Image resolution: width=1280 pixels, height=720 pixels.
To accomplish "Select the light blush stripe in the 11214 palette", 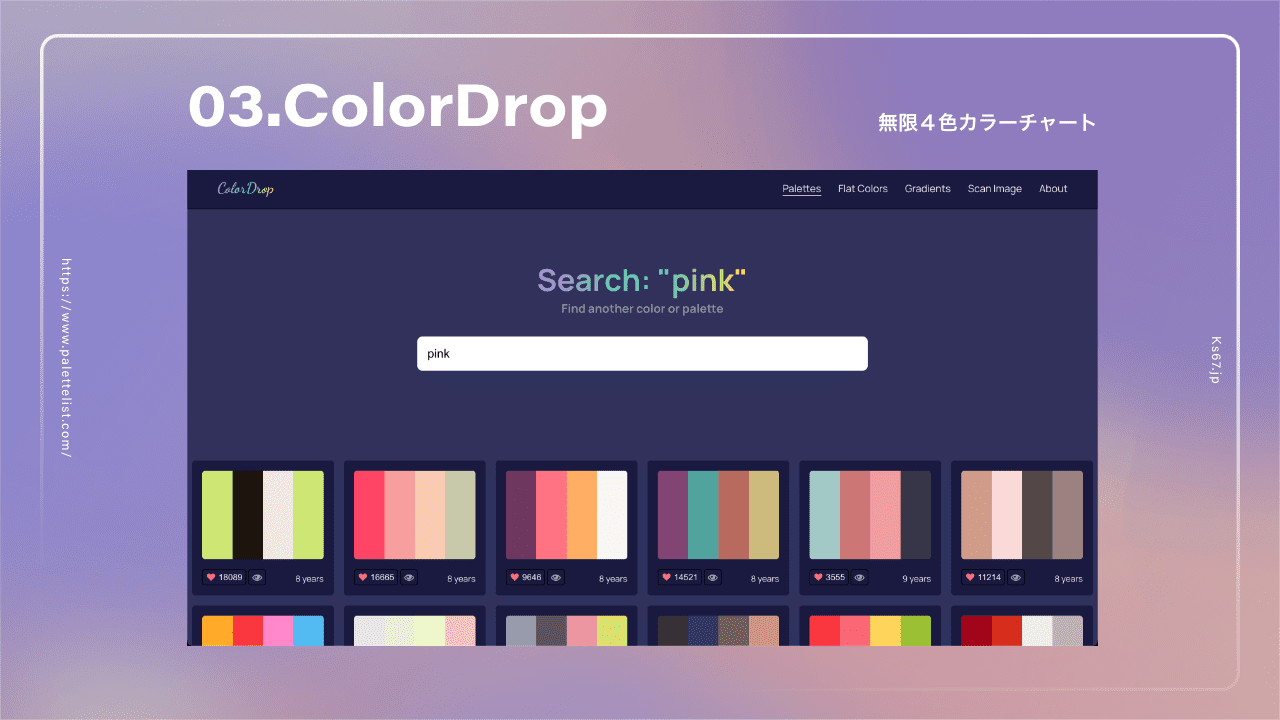I will click(x=1007, y=515).
